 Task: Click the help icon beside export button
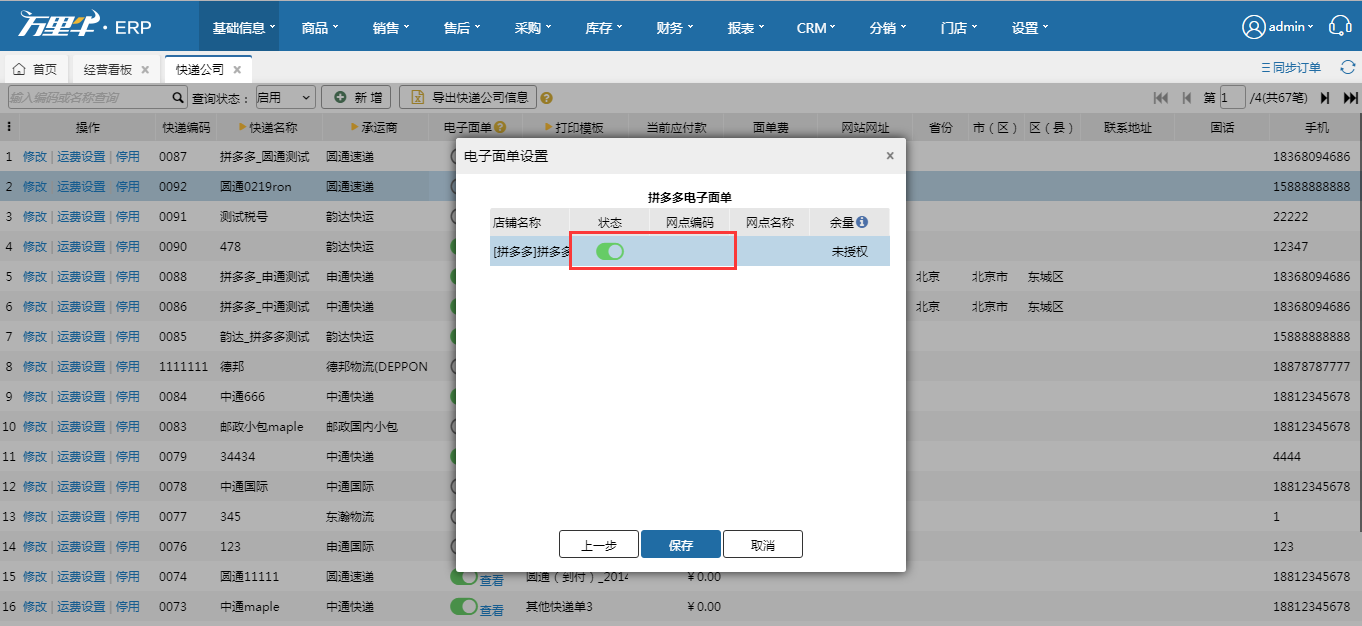point(546,98)
